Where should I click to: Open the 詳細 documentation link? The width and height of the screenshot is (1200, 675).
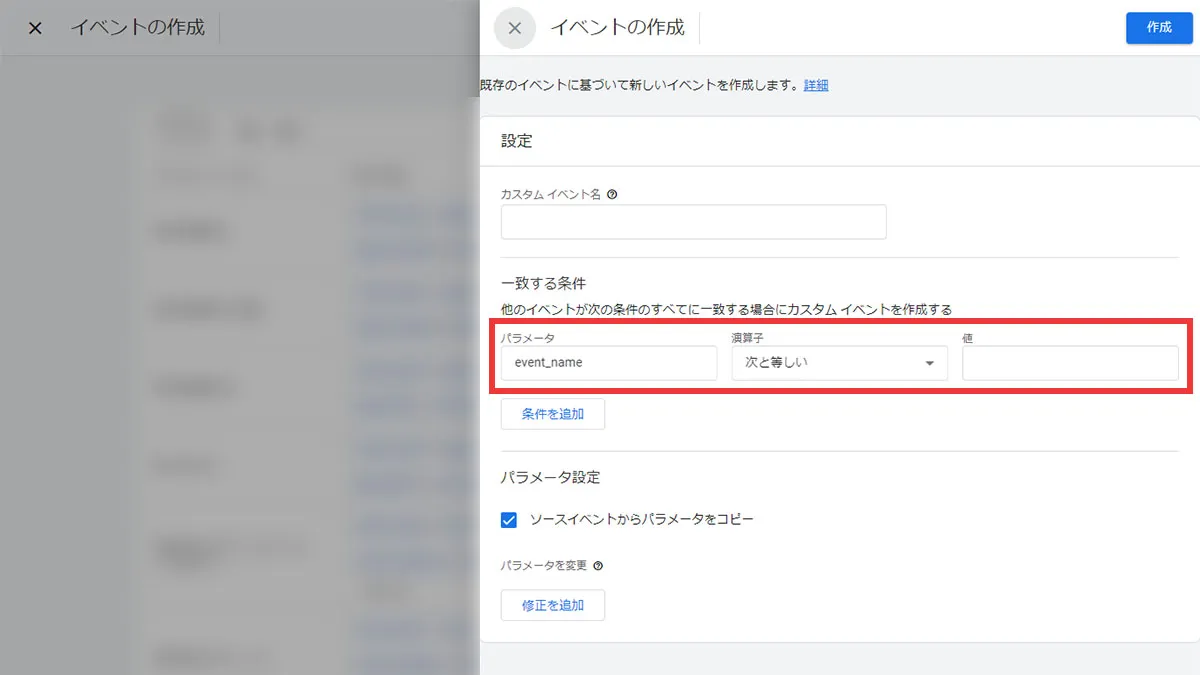[x=815, y=85]
